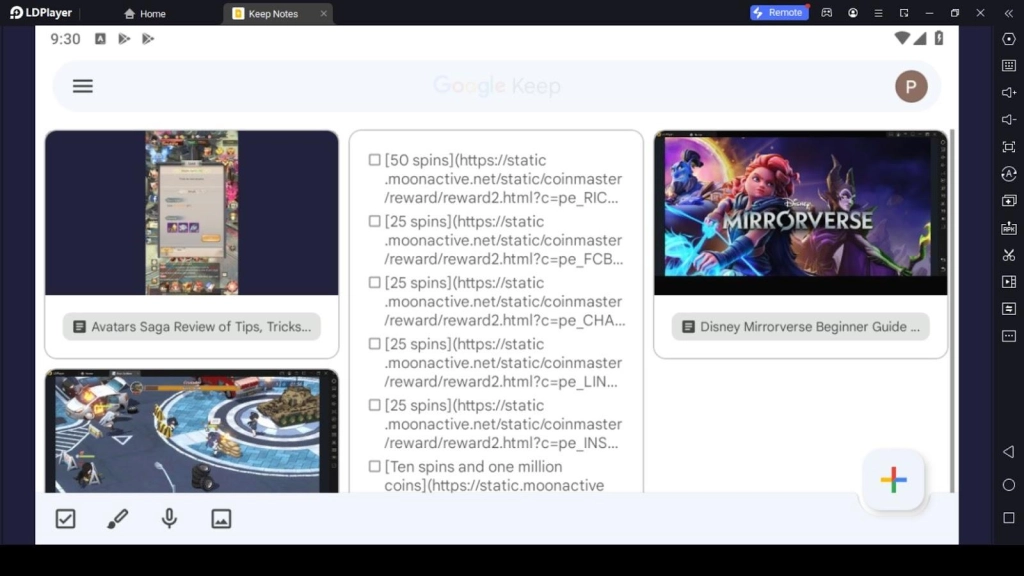Record a voice note with the microphone
The image size is (1024, 576).
click(170, 518)
